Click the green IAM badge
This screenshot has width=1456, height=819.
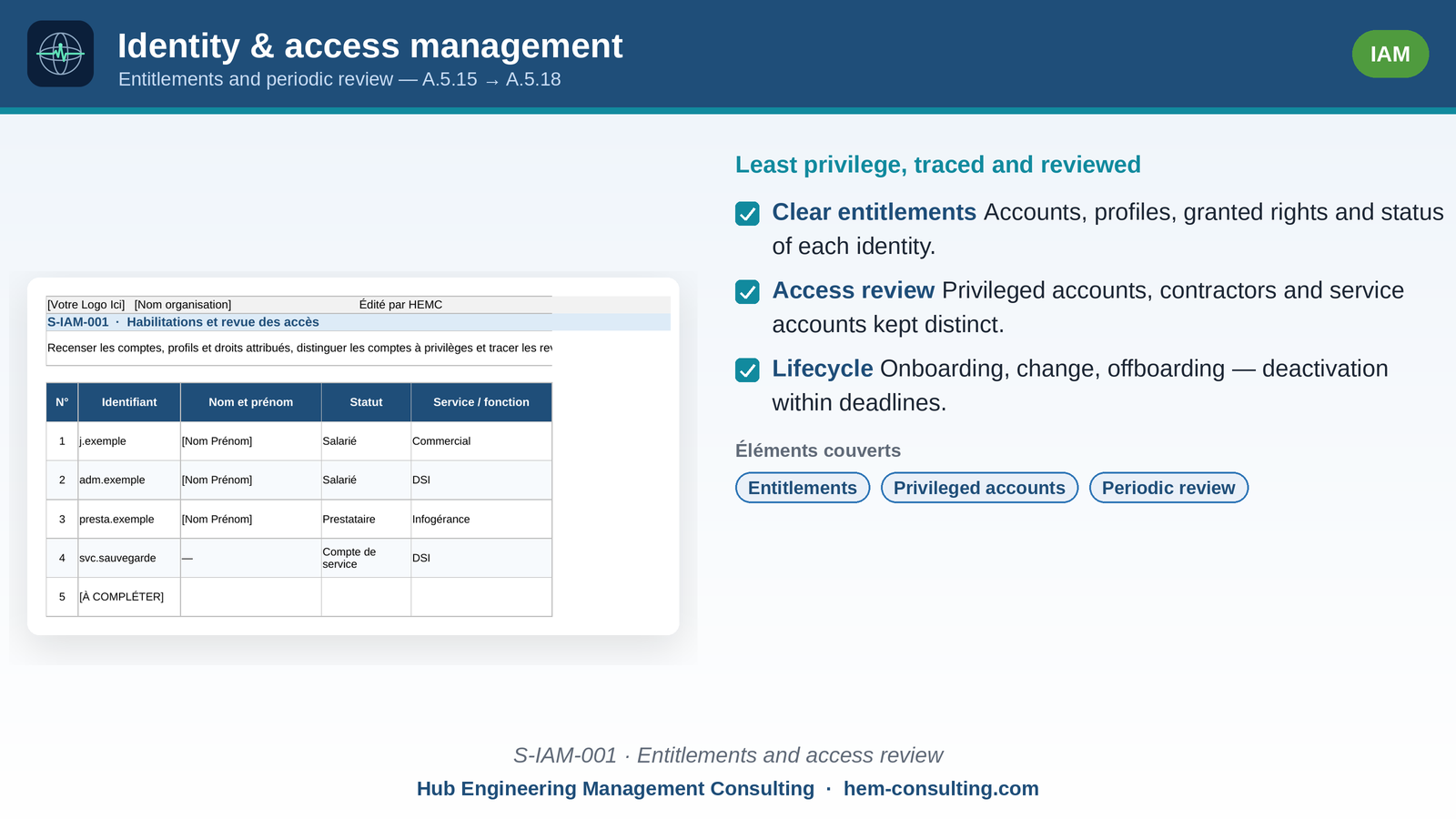[1390, 54]
